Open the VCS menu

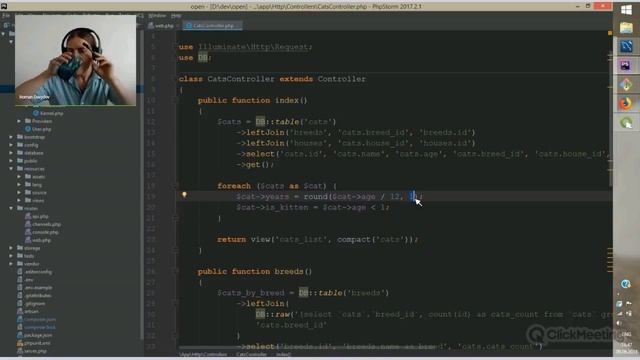[x=140, y=16]
